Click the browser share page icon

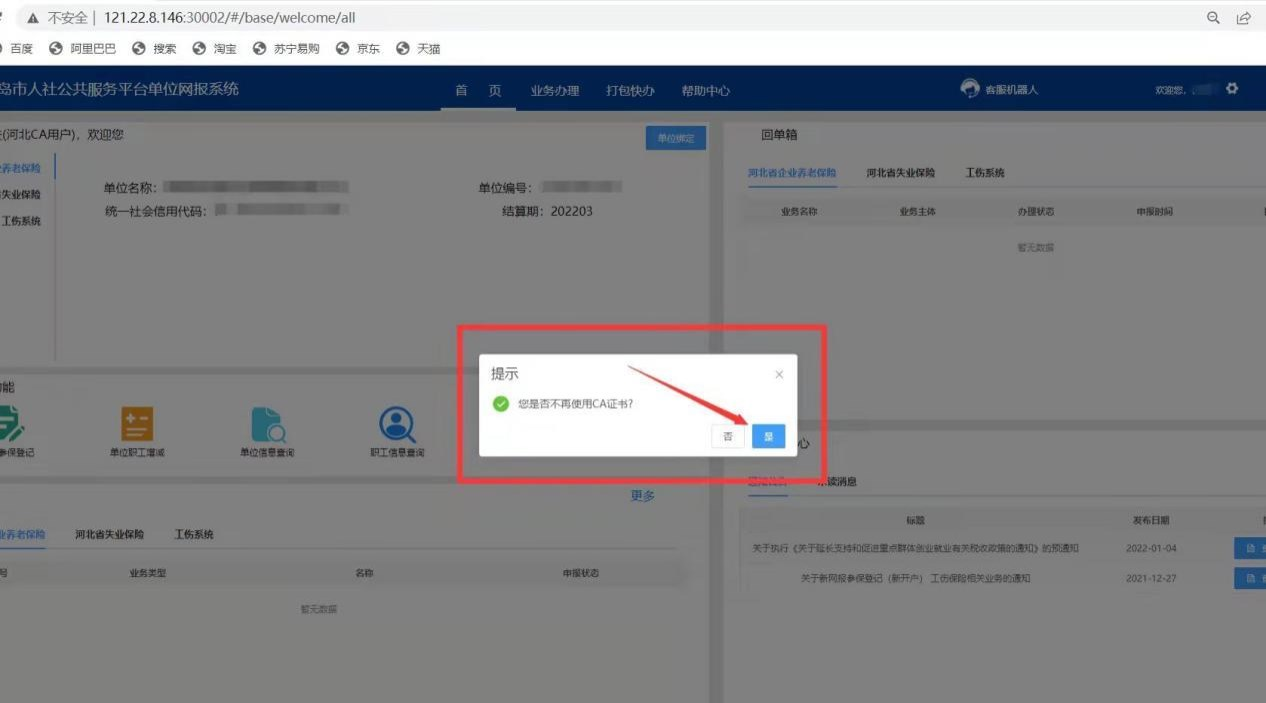[1243, 18]
